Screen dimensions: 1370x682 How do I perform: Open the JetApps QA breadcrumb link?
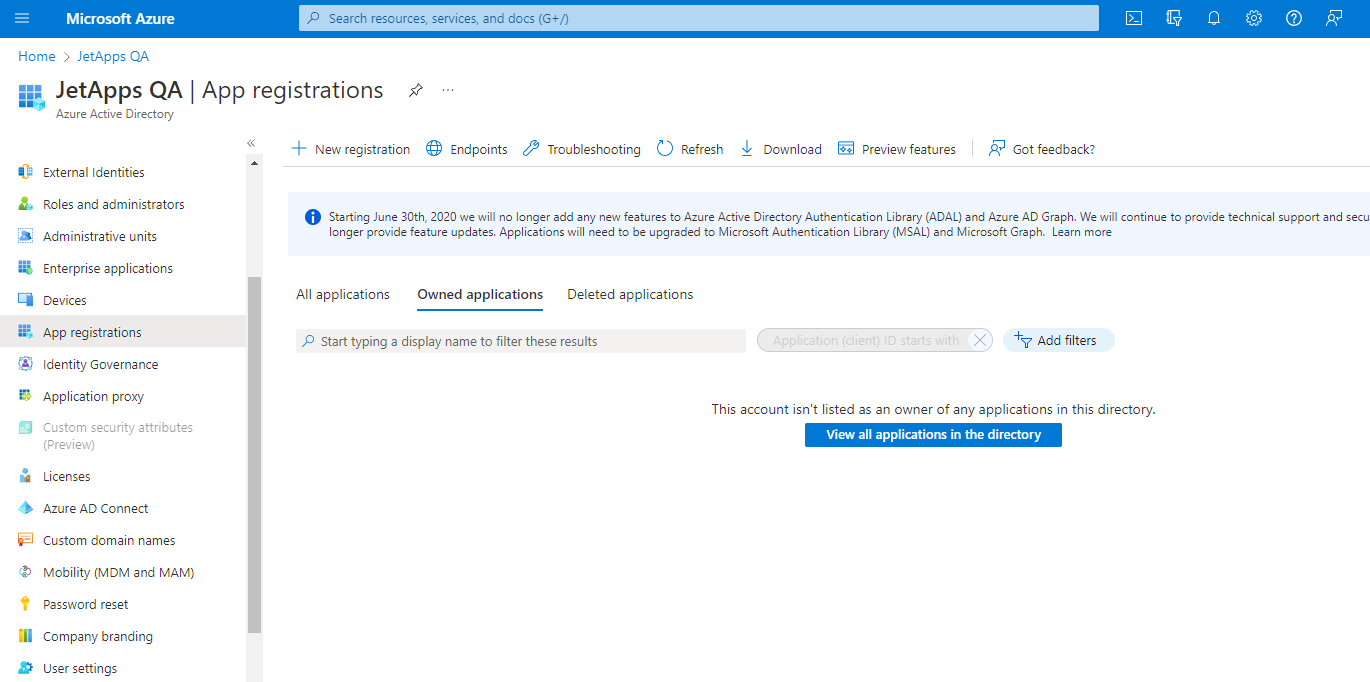(113, 56)
